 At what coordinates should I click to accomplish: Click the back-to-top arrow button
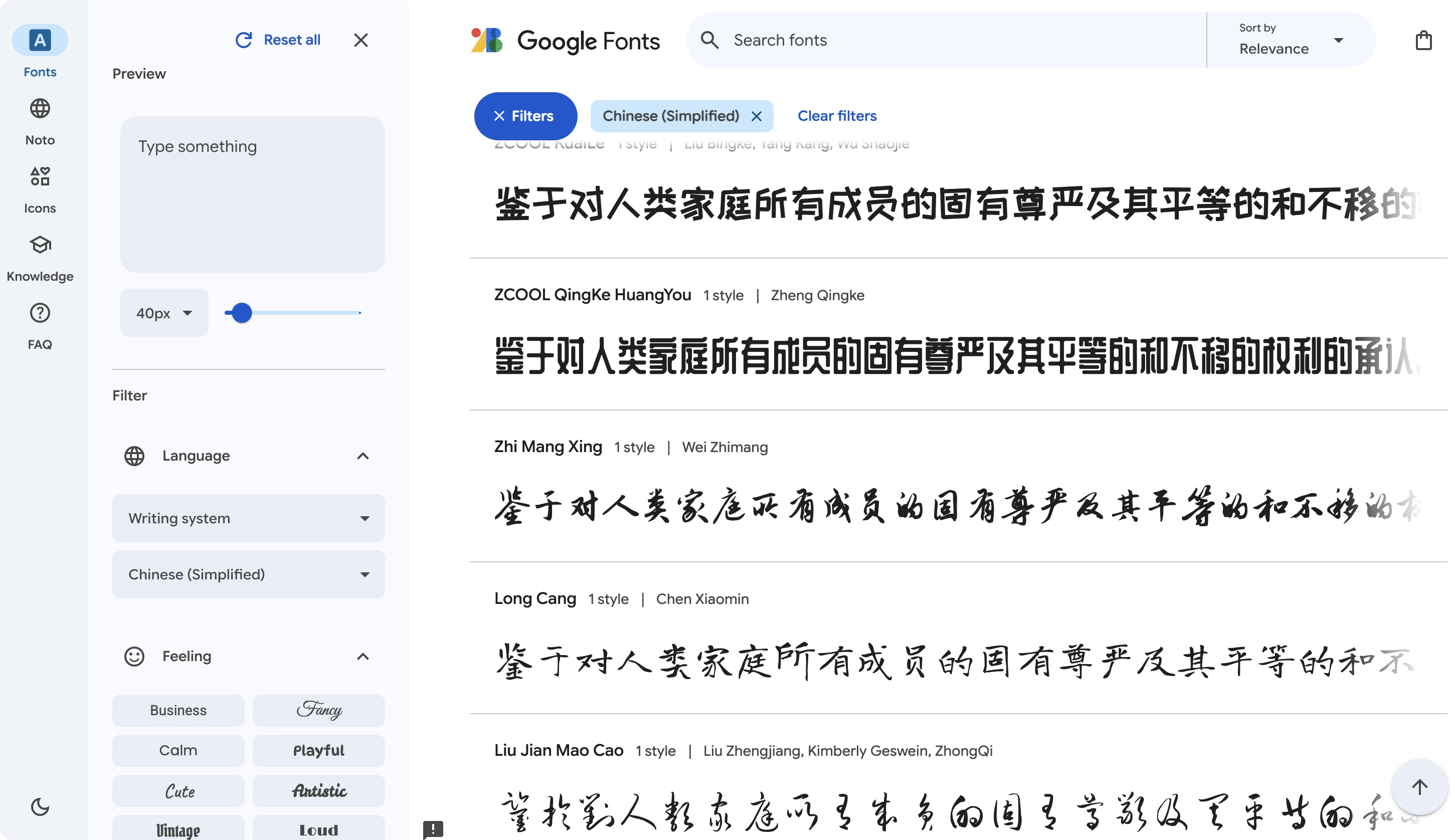tap(1419, 786)
